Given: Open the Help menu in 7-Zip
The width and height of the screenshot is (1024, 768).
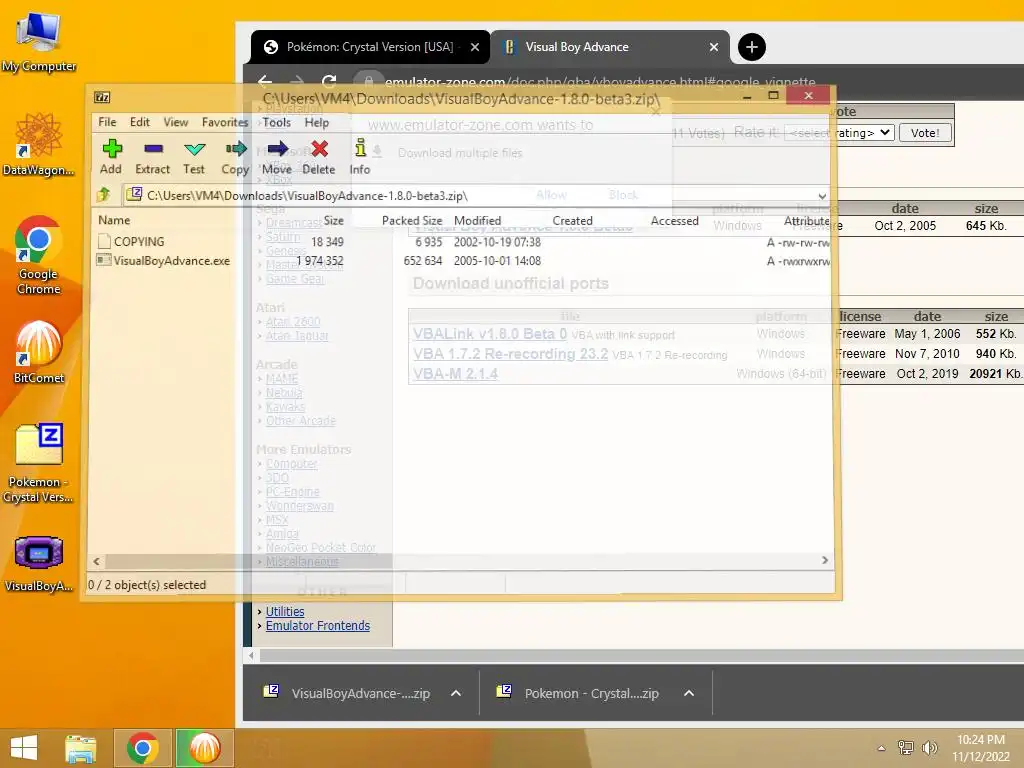Looking at the screenshot, I should point(317,122).
